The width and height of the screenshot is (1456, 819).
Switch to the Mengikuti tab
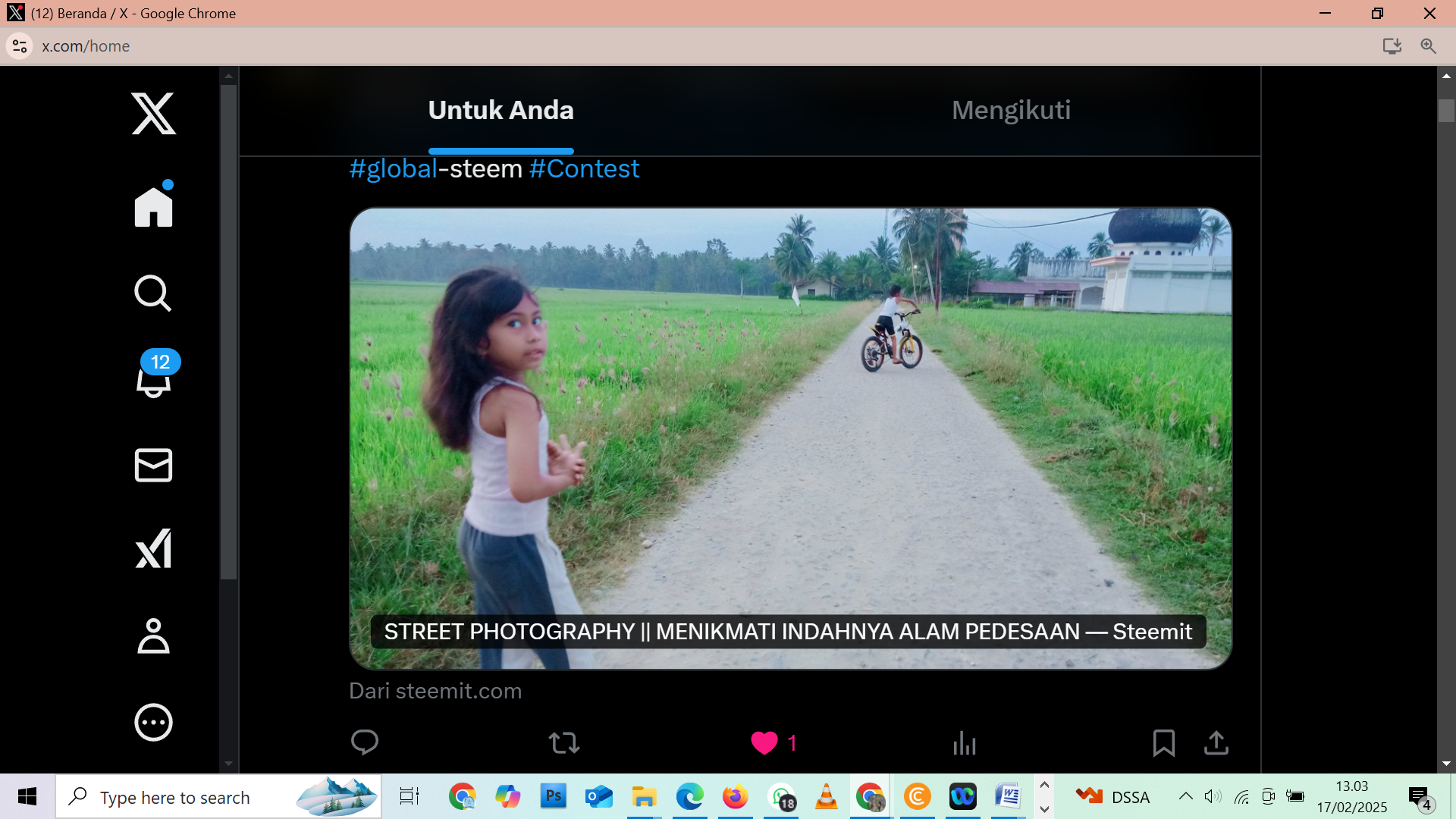(1011, 111)
